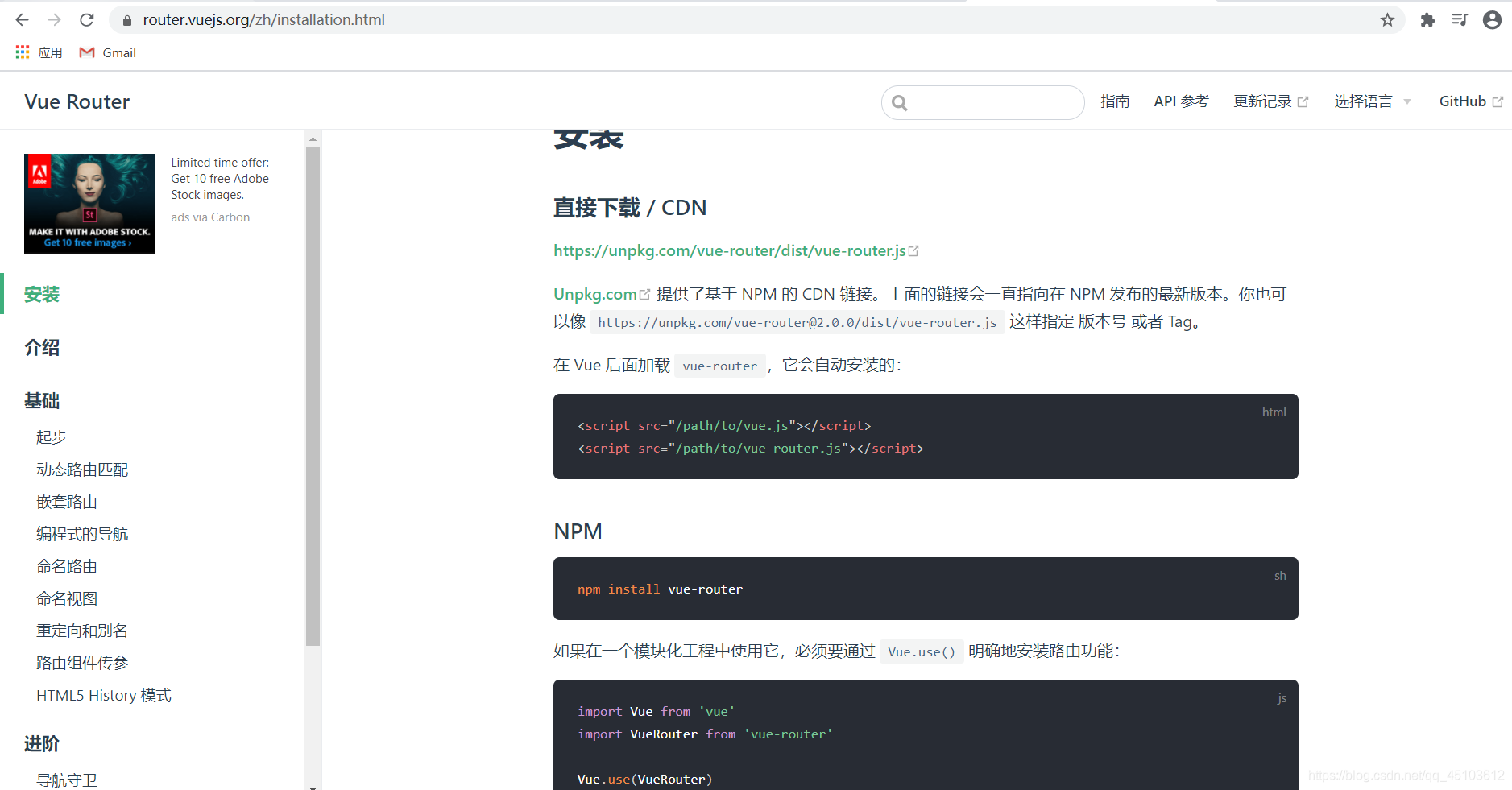
Task: Select 介绍 in the sidebar
Action: pyautogui.click(x=42, y=347)
